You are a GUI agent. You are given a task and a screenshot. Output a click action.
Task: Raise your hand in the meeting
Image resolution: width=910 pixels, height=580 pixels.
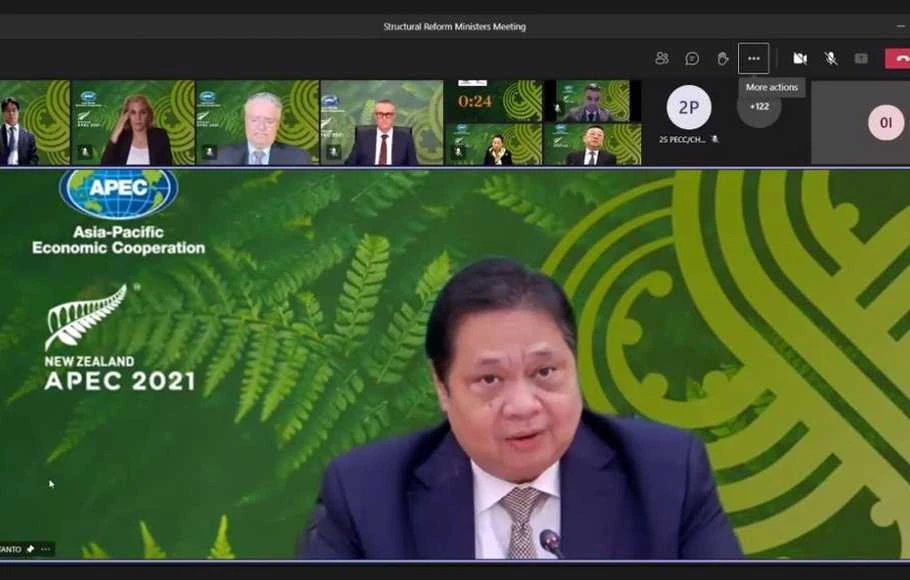click(723, 58)
